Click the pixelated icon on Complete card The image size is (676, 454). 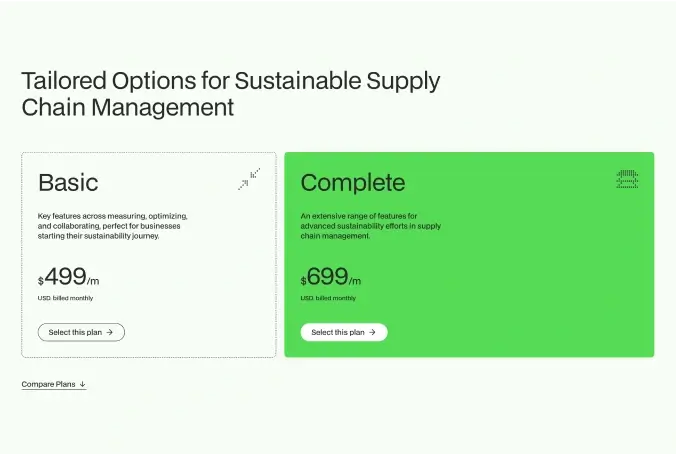click(627, 179)
